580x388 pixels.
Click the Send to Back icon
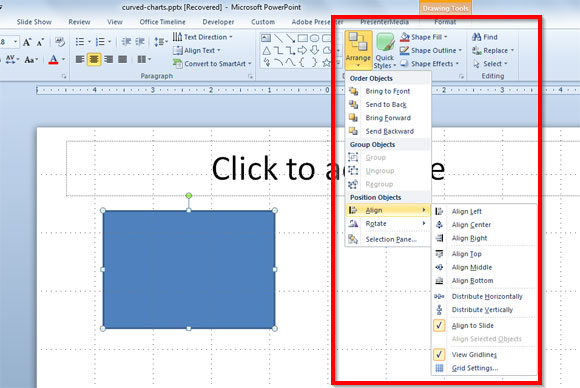pyautogui.click(x=353, y=104)
